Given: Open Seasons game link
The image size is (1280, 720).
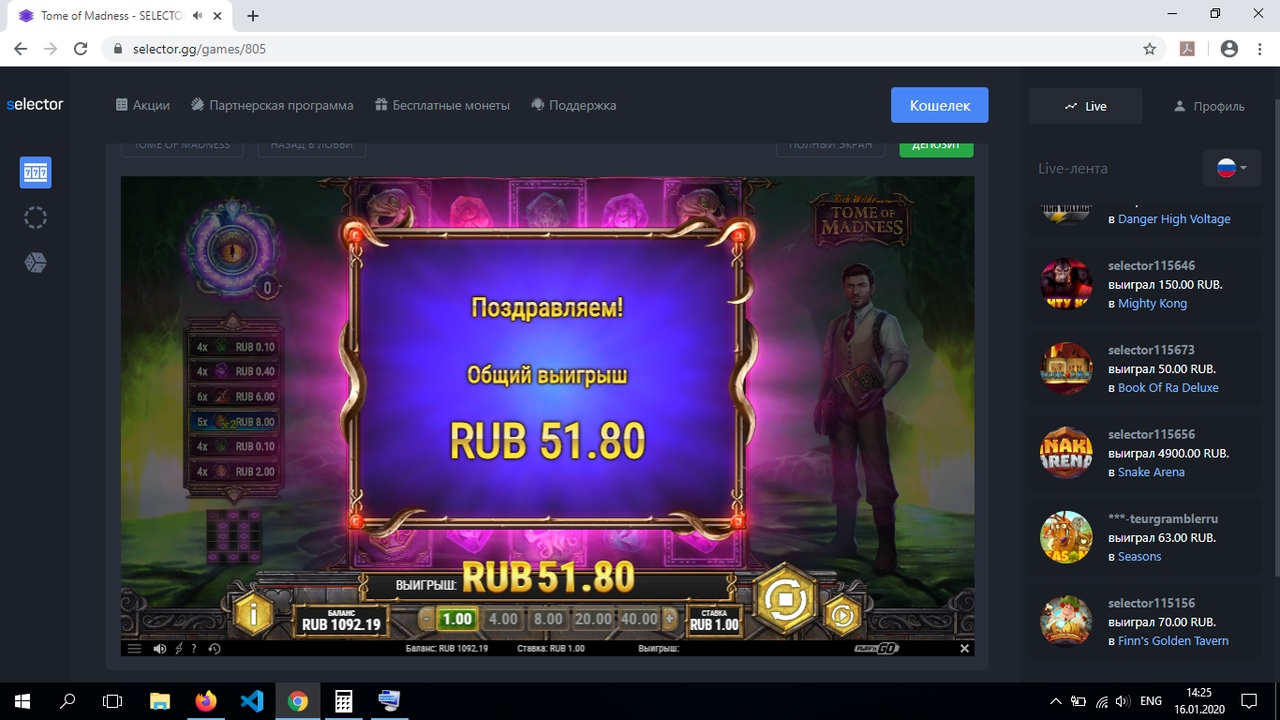Looking at the screenshot, I should (x=1139, y=557).
